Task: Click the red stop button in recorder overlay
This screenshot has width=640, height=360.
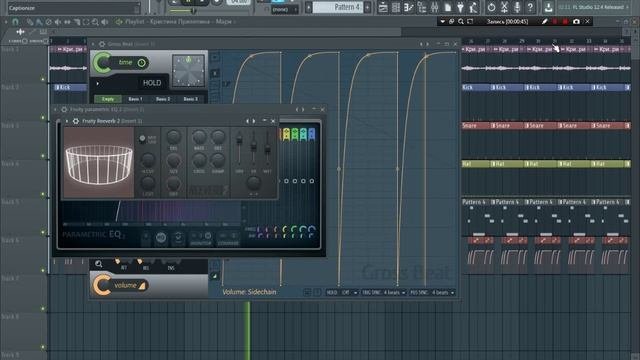Action: coord(565,21)
